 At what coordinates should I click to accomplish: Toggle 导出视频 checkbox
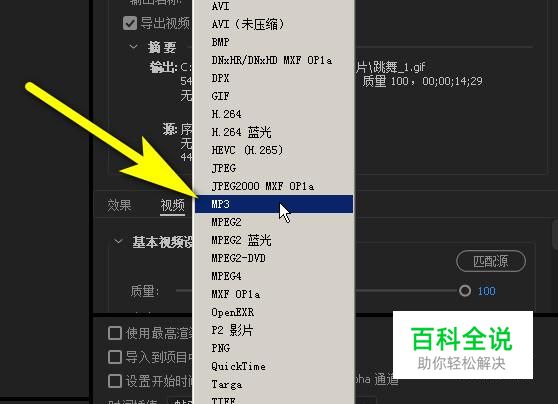click(130, 23)
